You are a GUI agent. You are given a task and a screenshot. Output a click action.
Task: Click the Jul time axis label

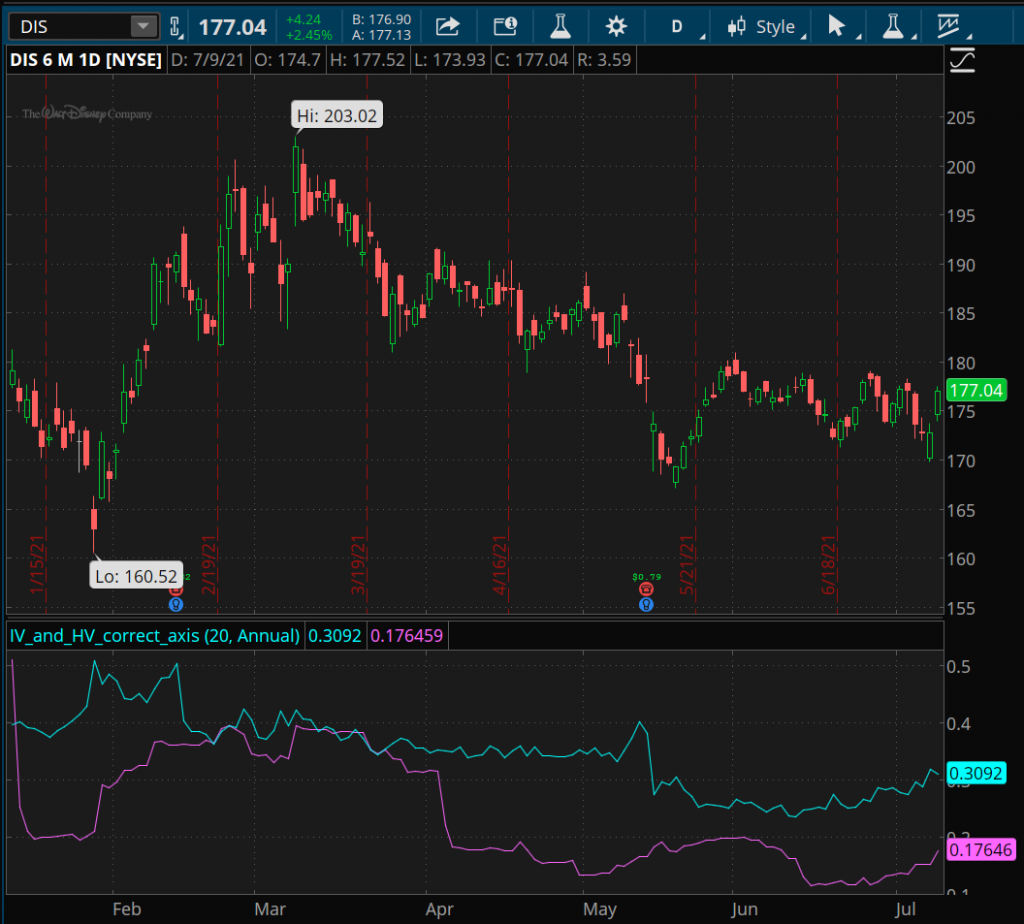906,909
